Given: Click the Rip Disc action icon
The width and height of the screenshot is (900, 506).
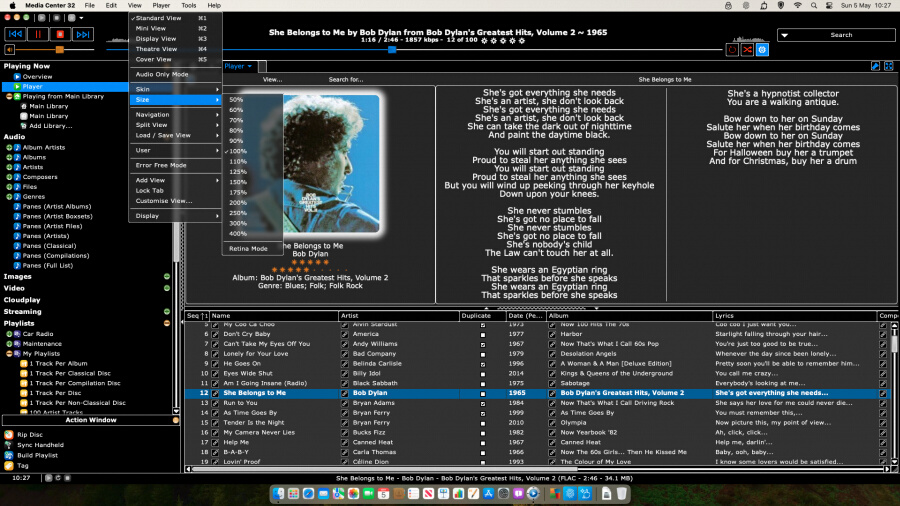Looking at the screenshot, I should [9, 435].
